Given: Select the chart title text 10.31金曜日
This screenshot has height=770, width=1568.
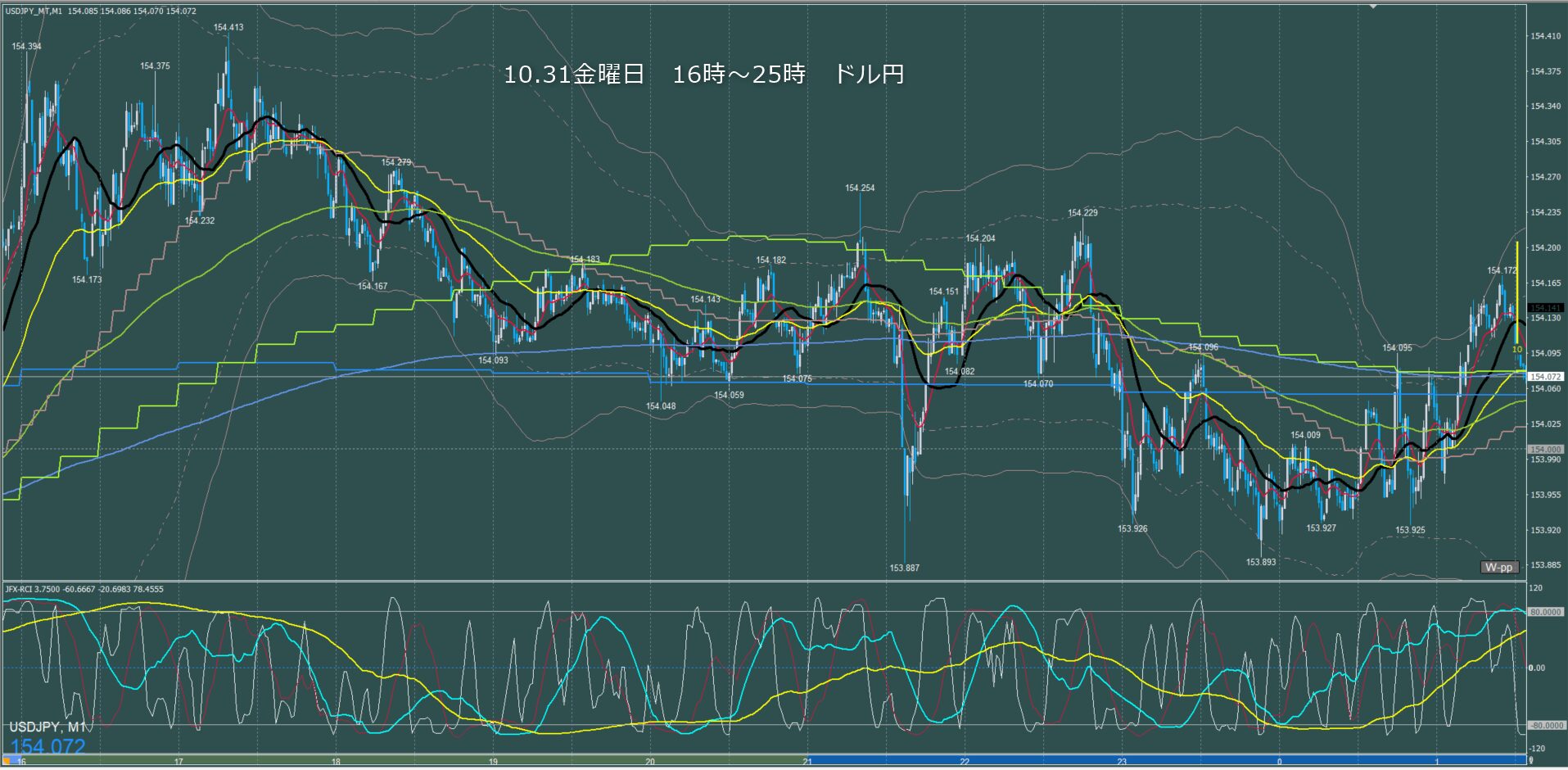Looking at the screenshot, I should pos(573,75).
